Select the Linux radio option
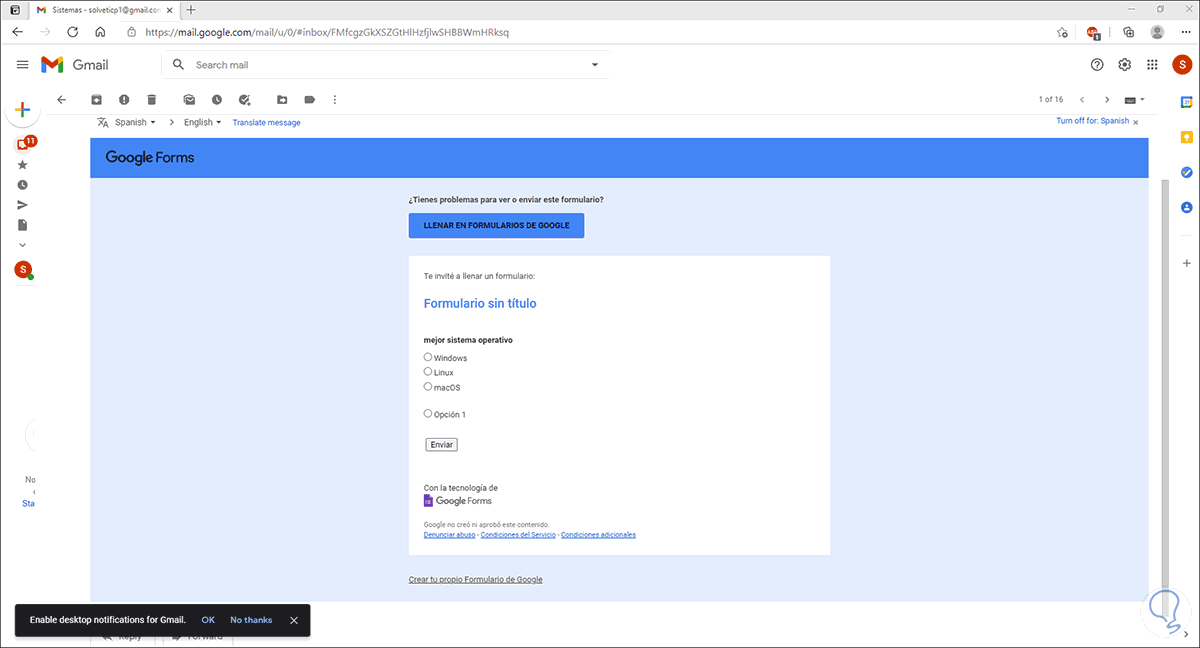This screenshot has width=1200, height=648. tap(428, 372)
